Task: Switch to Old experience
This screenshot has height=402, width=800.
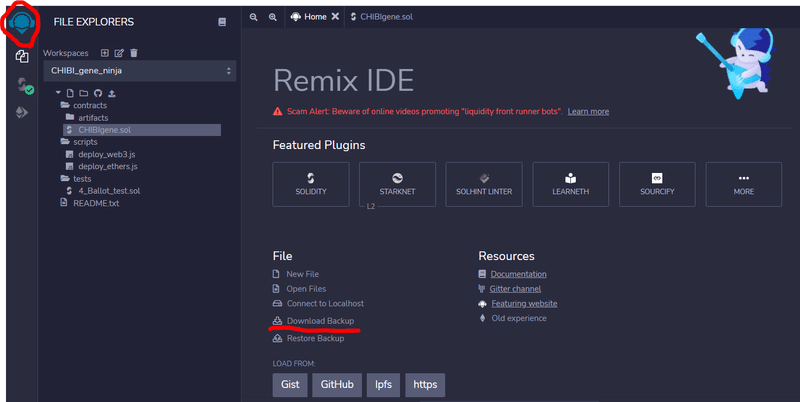Action: 519,318
